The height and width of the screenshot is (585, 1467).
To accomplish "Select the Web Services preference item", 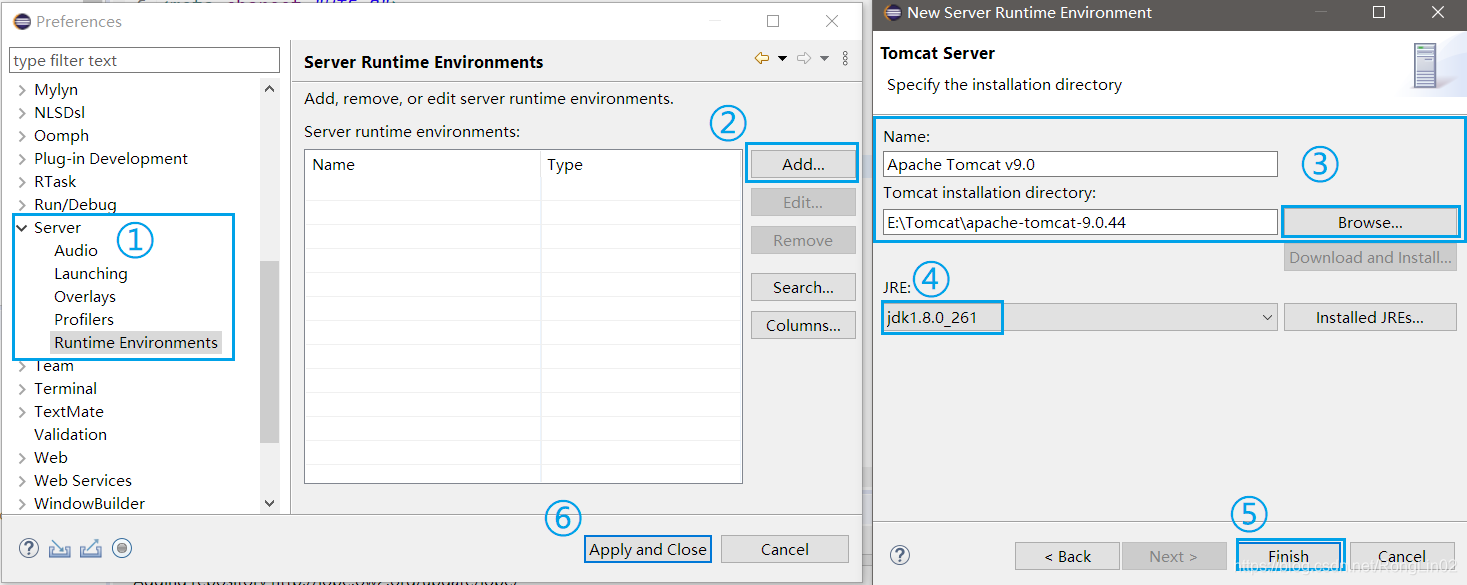I will 83,481.
